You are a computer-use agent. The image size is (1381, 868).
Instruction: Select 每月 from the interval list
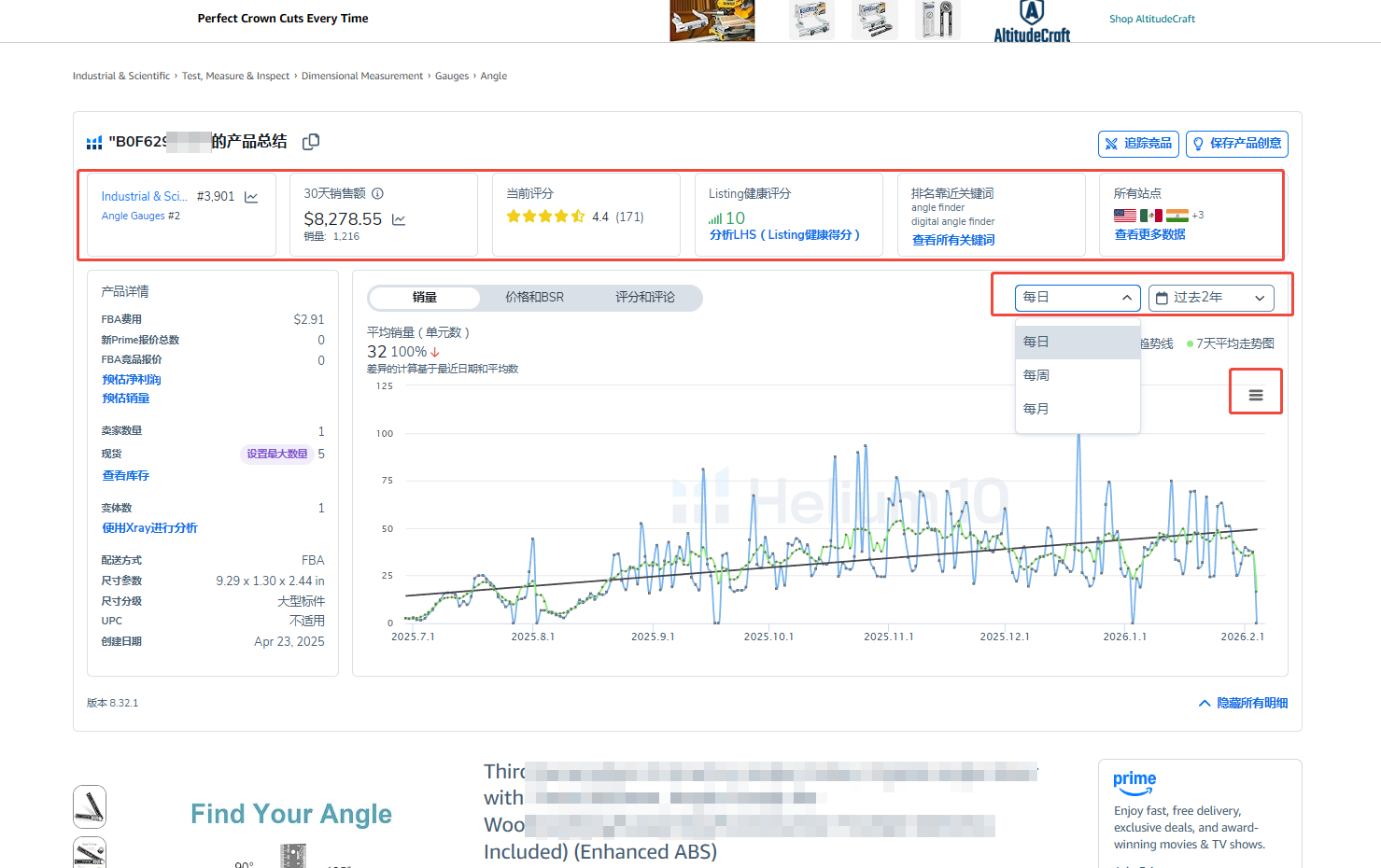tap(1036, 409)
